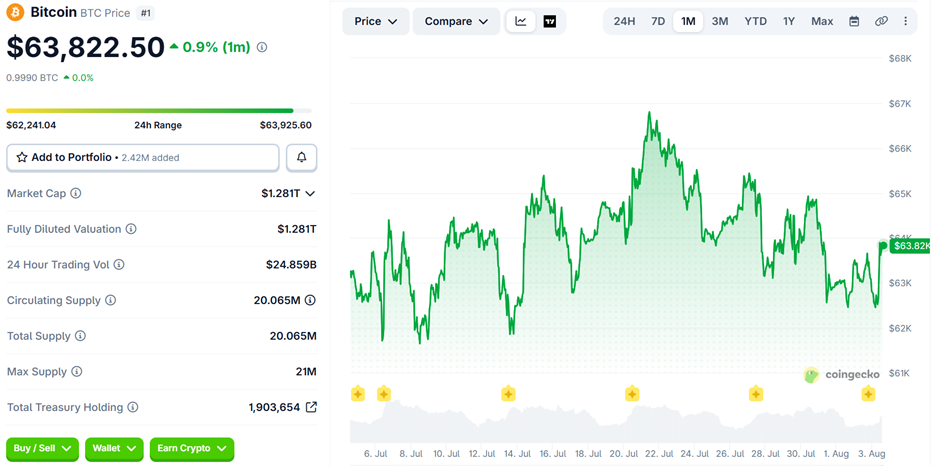Open the Compare dropdown
The width and height of the screenshot is (936, 466).
(x=457, y=21)
